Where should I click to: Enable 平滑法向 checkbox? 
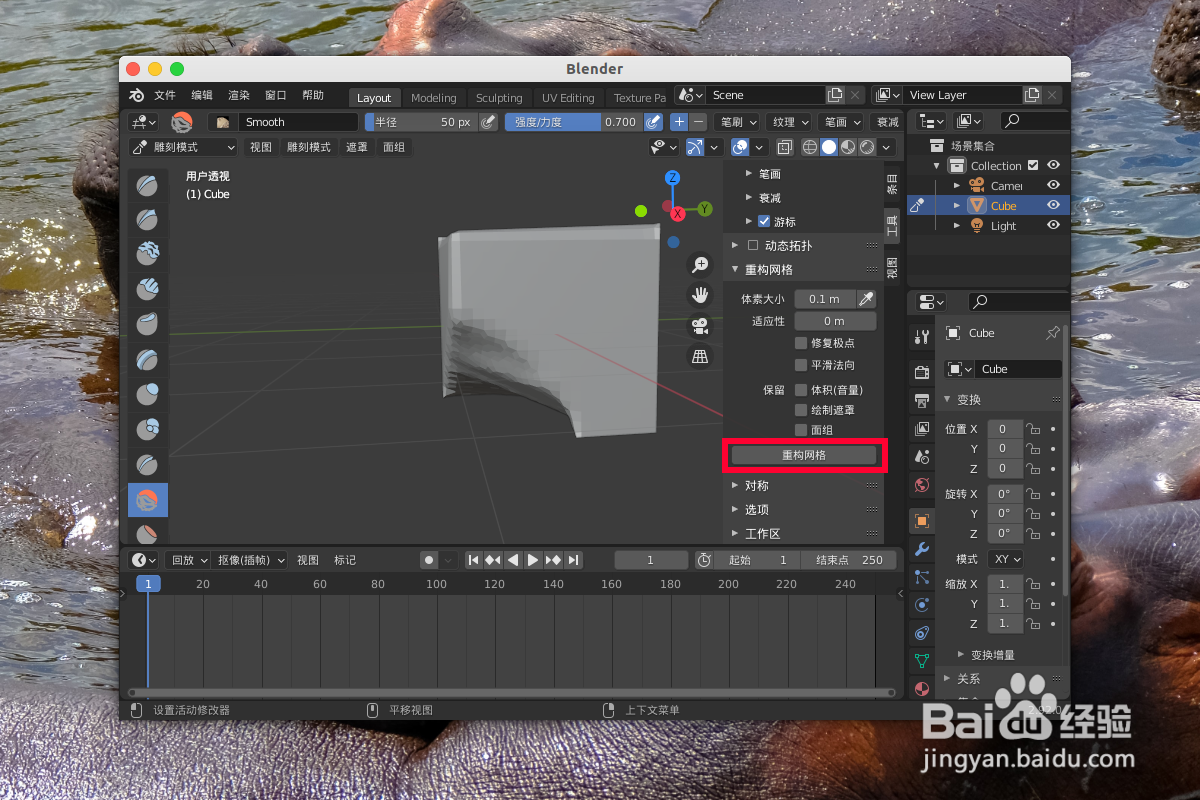tap(801, 365)
